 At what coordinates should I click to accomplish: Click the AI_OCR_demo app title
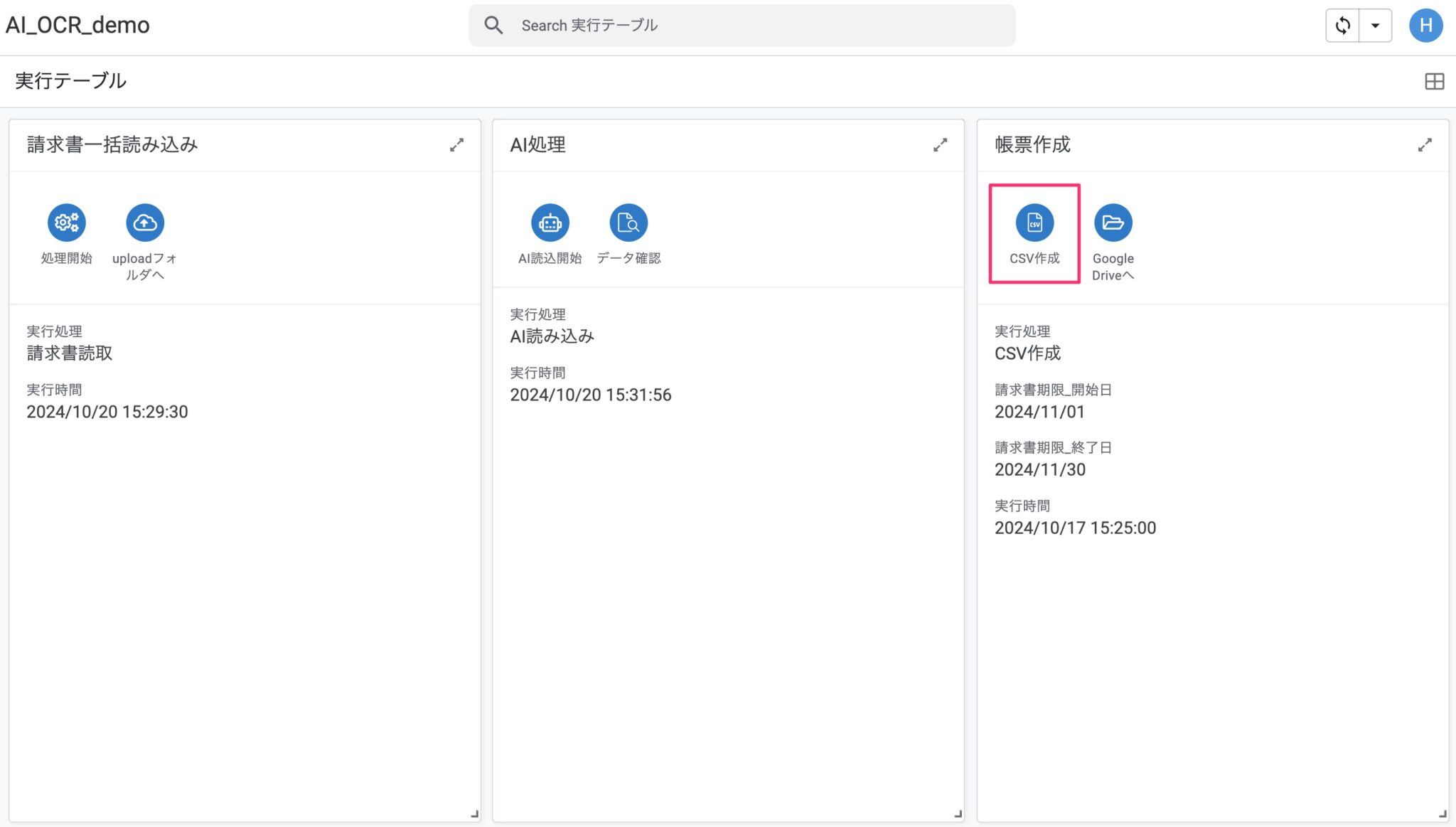[x=77, y=26]
